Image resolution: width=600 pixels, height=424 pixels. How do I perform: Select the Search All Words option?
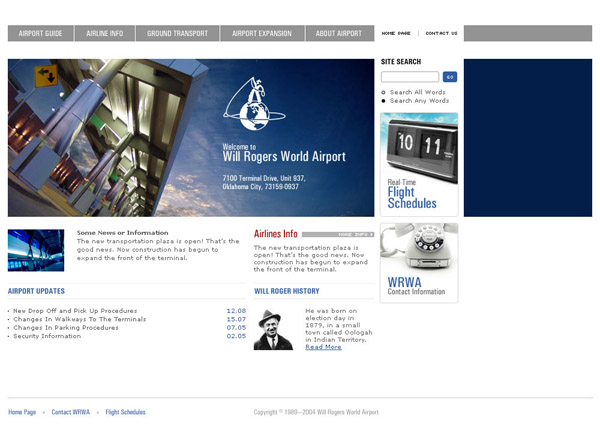[383, 92]
